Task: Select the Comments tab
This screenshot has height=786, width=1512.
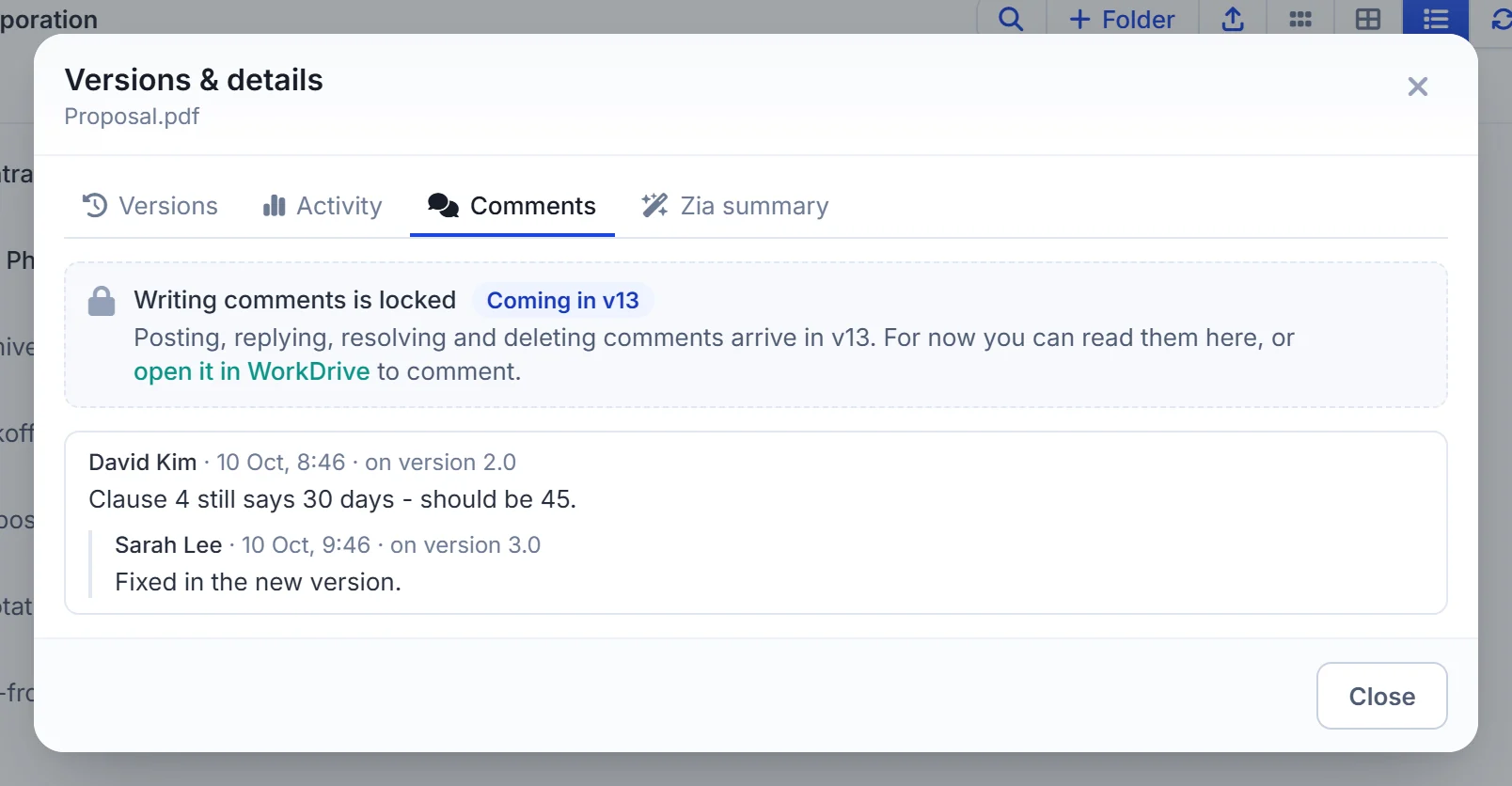Action: coord(512,206)
